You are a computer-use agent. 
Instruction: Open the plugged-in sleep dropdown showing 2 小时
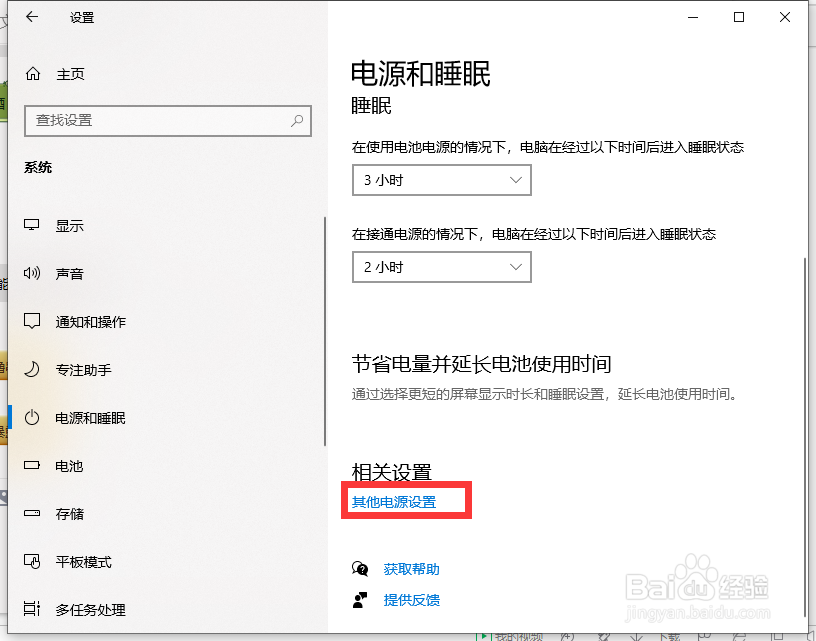click(x=441, y=267)
